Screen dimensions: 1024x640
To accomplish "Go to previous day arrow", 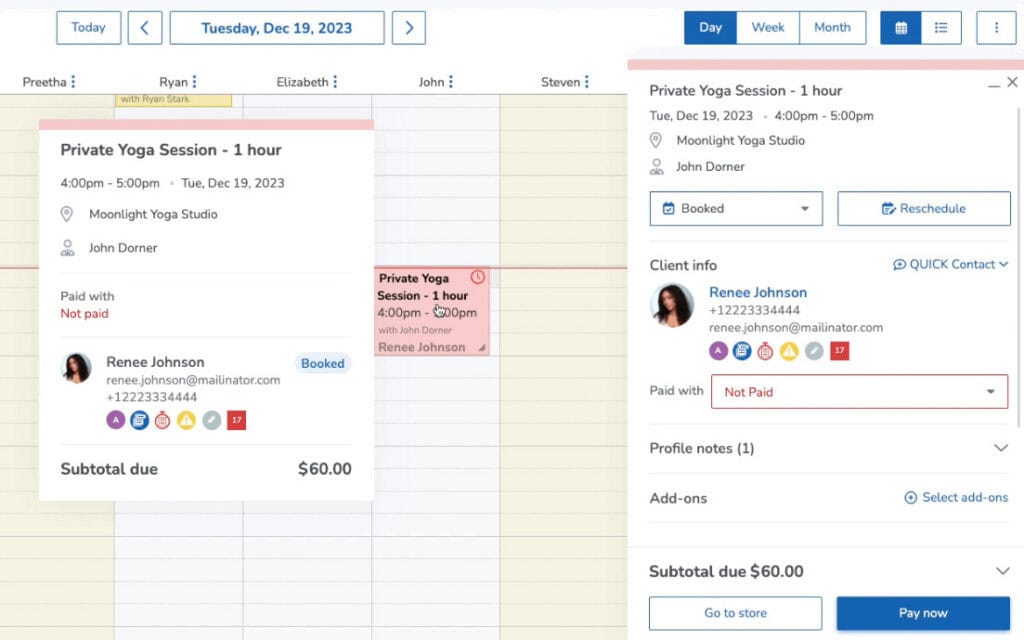I will click(145, 28).
